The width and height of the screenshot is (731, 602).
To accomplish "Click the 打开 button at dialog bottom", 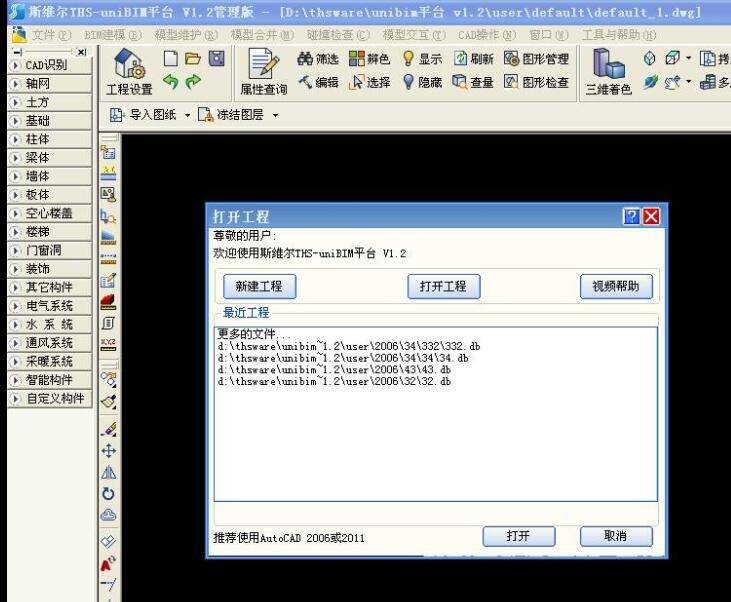I will click(519, 536).
